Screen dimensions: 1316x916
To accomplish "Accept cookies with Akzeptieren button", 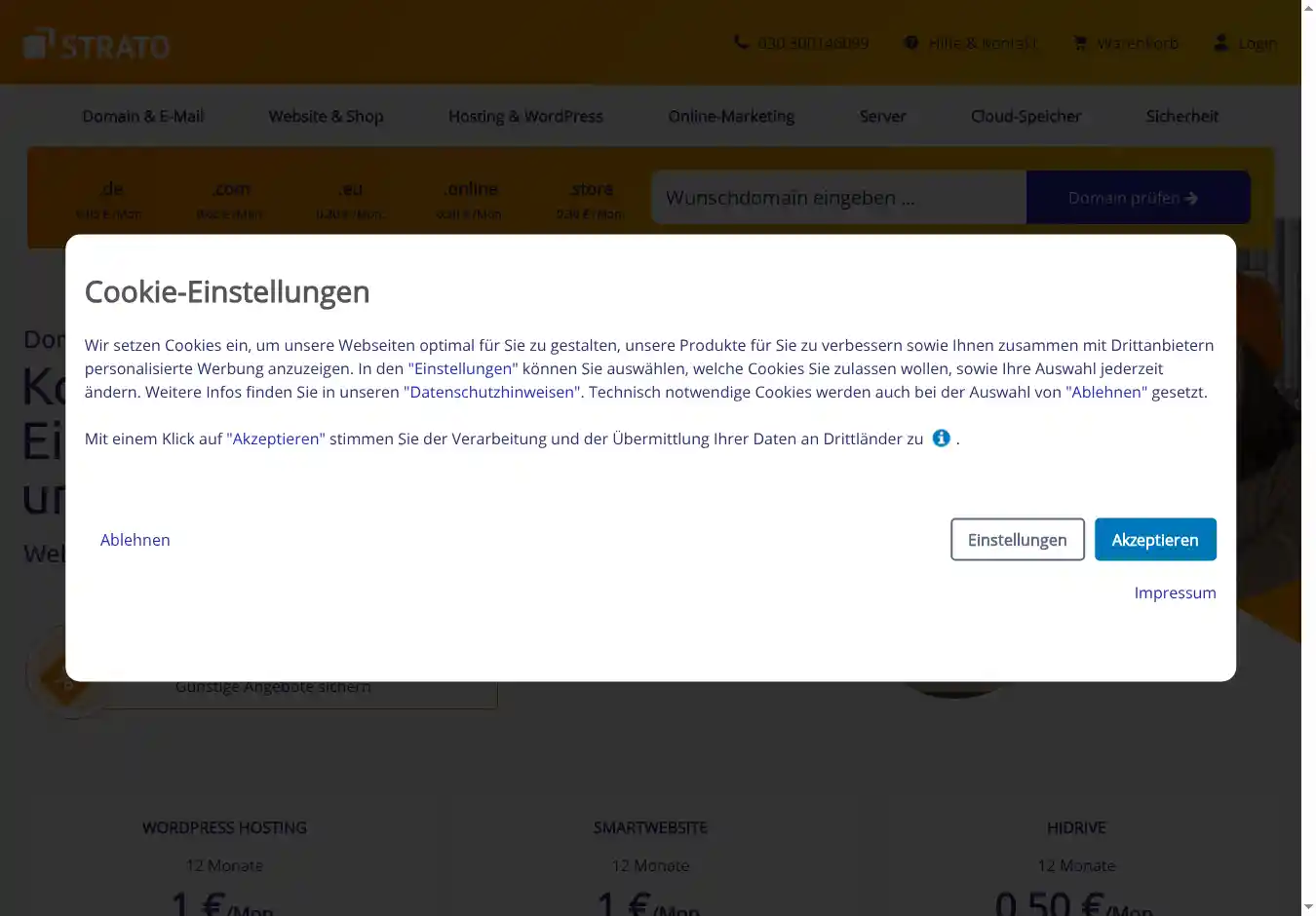I will point(1154,540).
